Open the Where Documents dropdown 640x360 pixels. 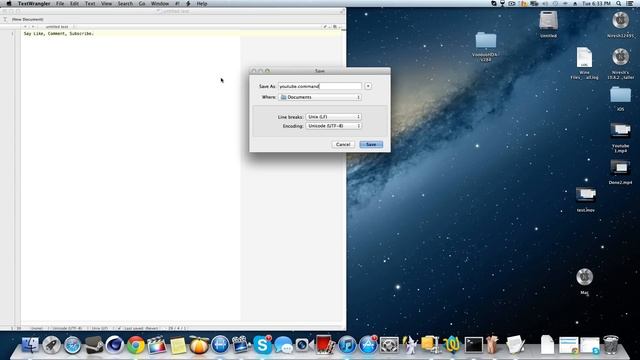320,97
